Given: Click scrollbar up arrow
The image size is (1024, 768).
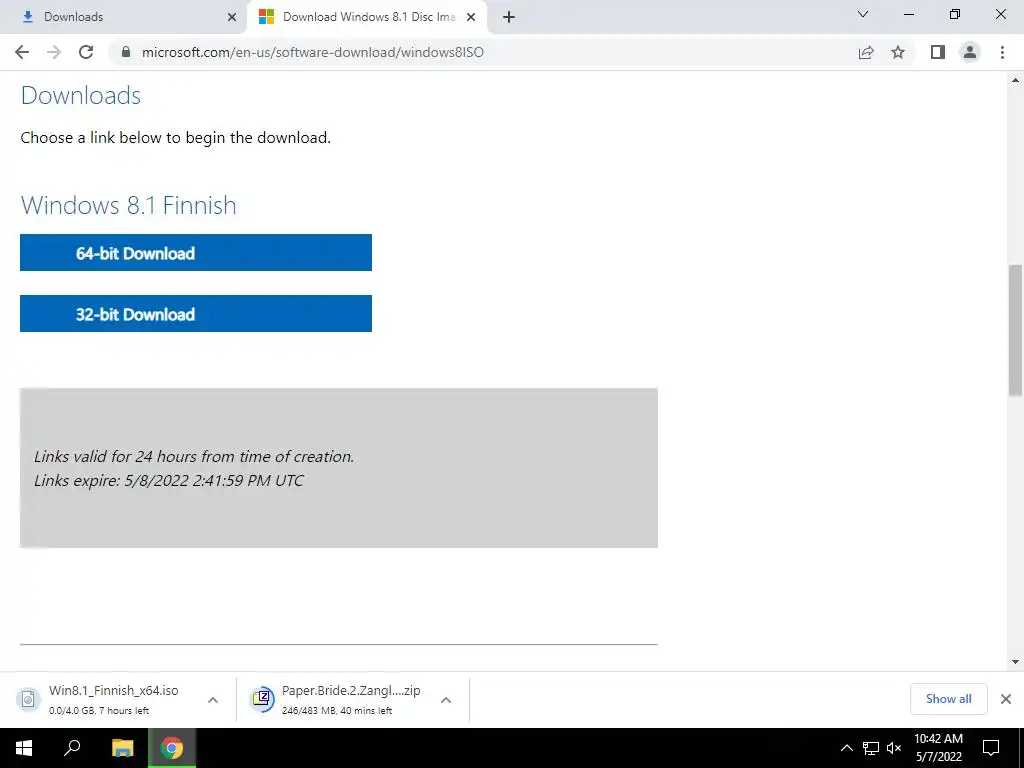Looking at the screenshot, I should point(1015,80).
